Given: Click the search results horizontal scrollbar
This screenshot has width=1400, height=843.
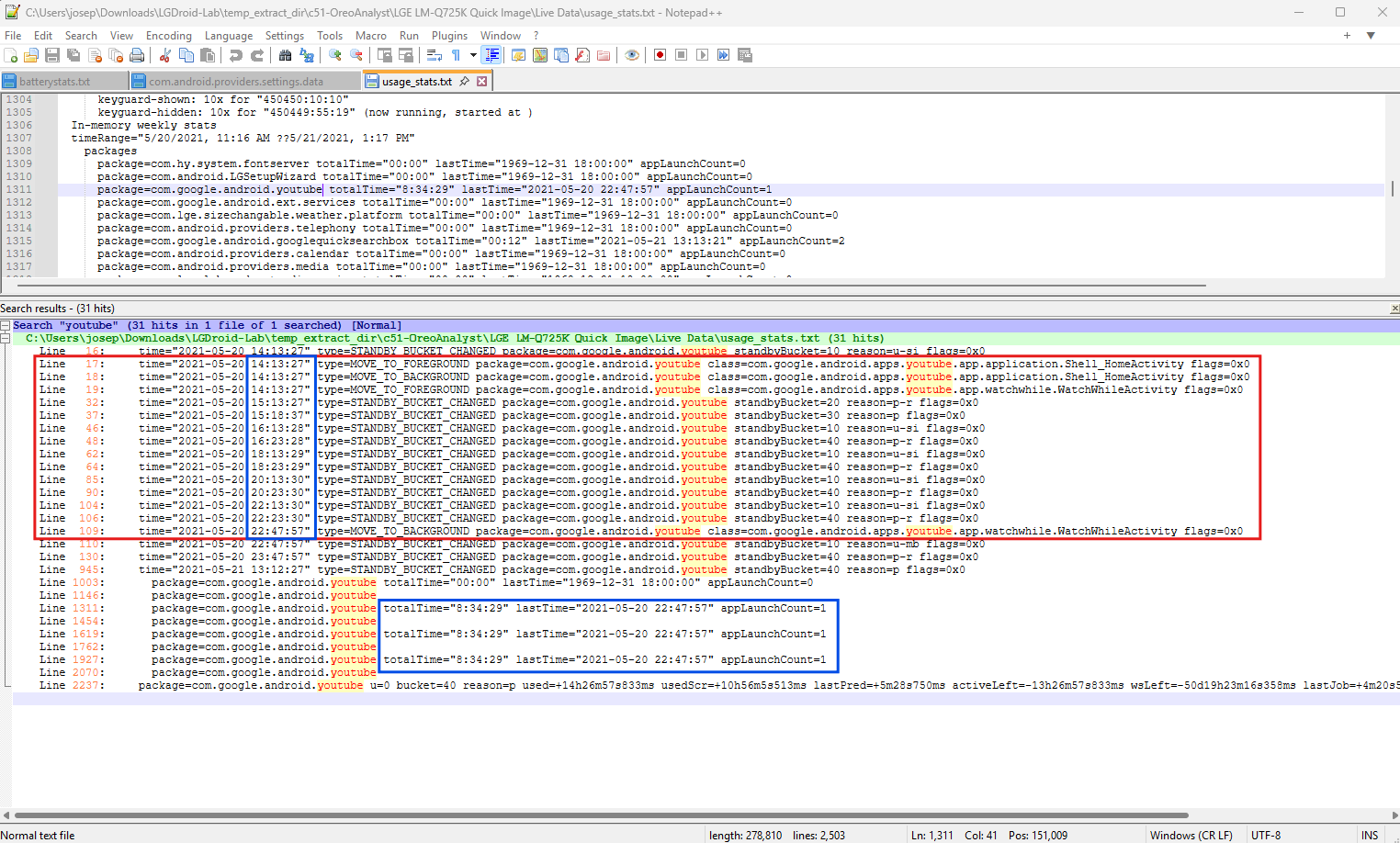Looking at the screenshot, I should pyautogui.click(x=602, y=815).
